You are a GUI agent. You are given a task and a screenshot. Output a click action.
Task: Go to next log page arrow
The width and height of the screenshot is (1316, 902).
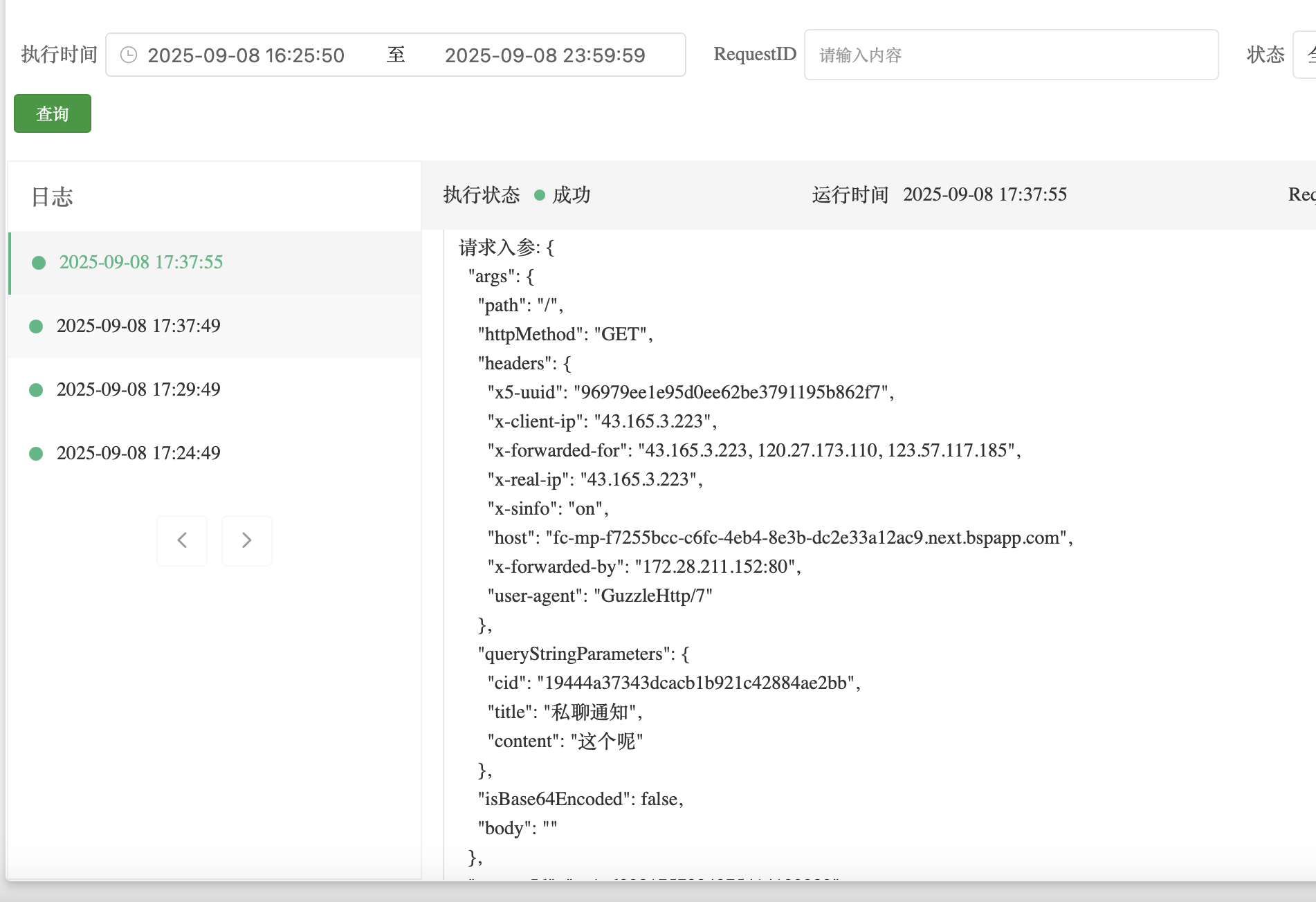click(x=246, y=540)
